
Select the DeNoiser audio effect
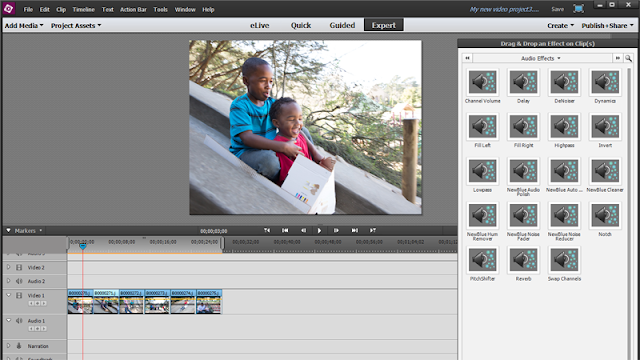click(x=564, y=82)
